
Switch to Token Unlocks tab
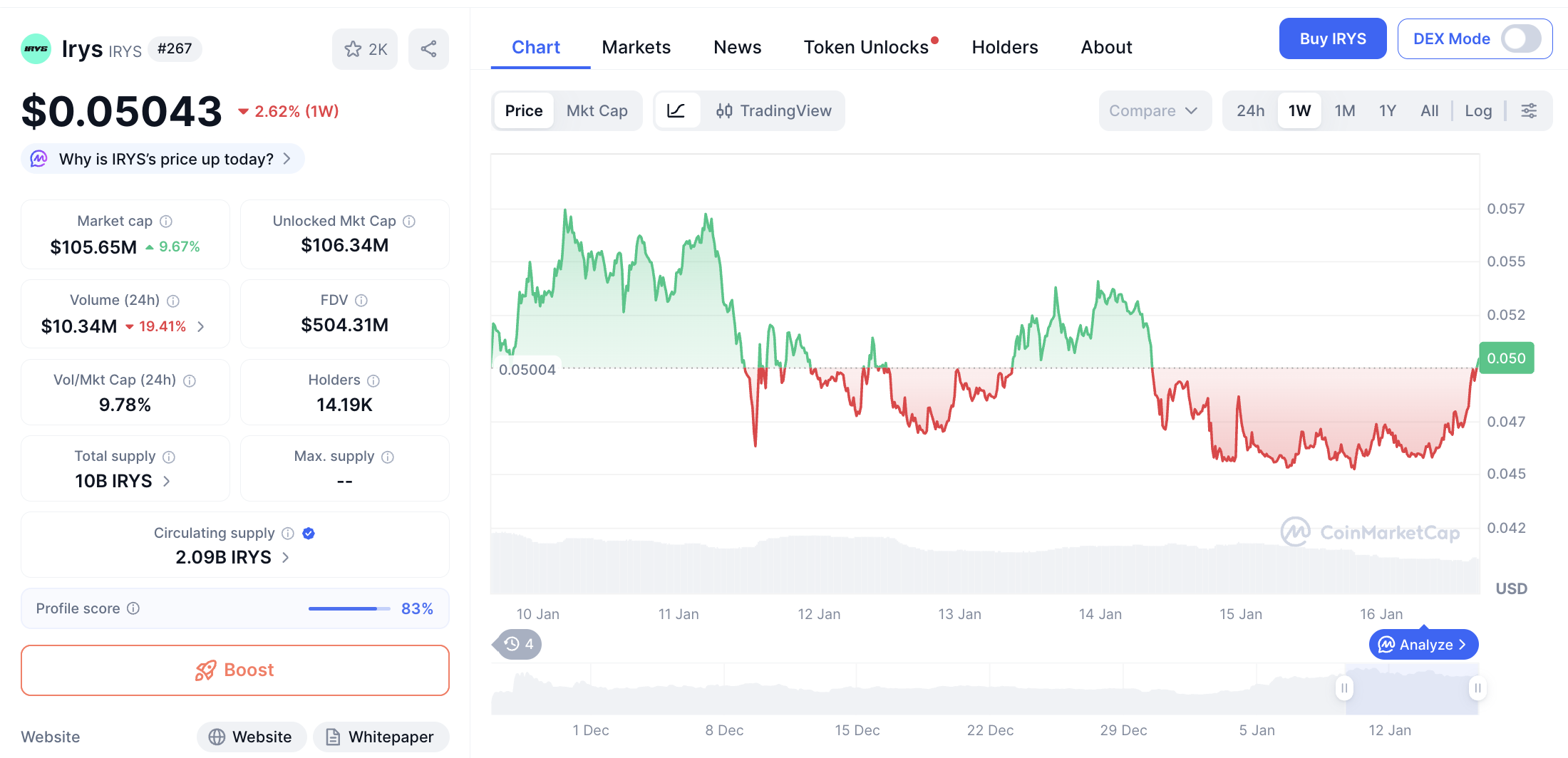(x=866, y=47)
